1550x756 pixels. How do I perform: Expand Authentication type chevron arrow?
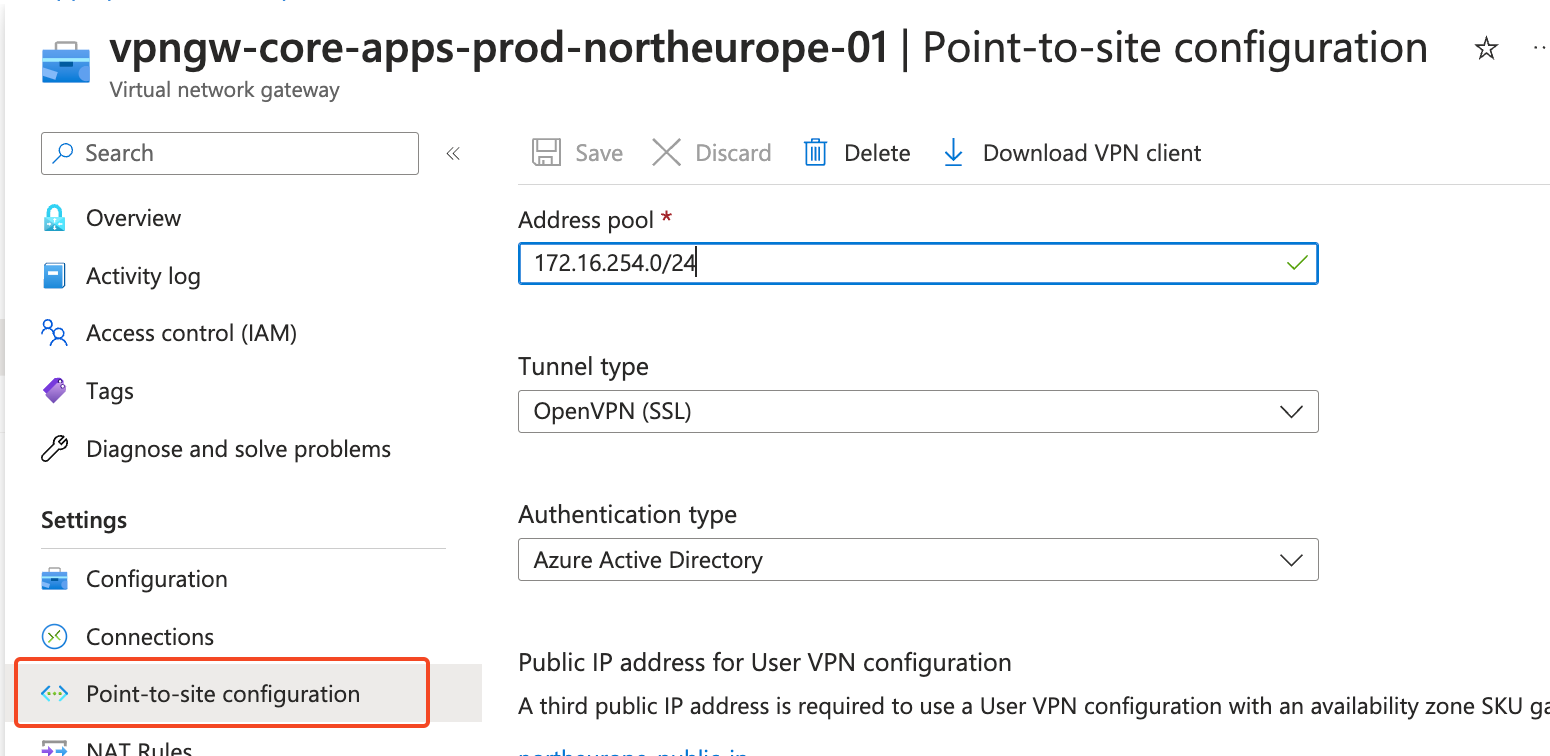point(1291,560)
